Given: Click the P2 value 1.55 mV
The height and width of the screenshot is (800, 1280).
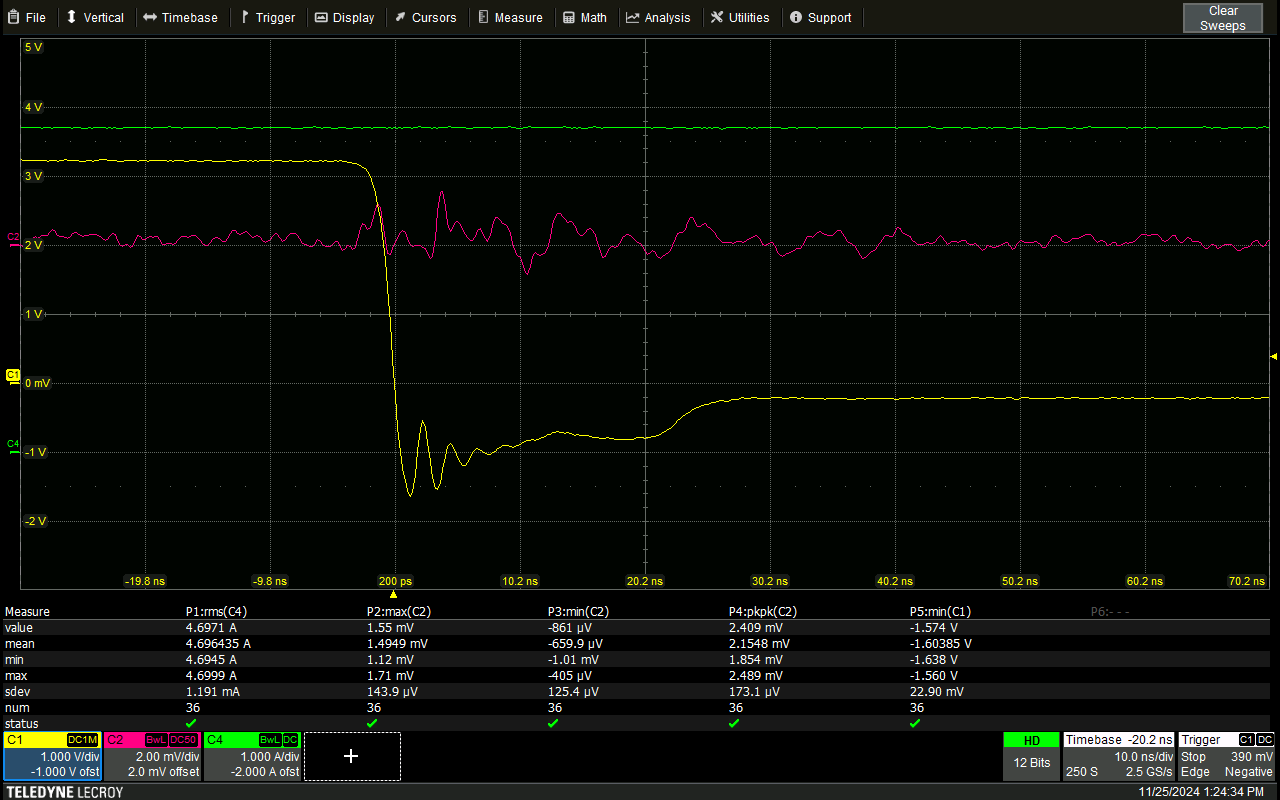Looking at the screenshot, I should coord(389,628).
